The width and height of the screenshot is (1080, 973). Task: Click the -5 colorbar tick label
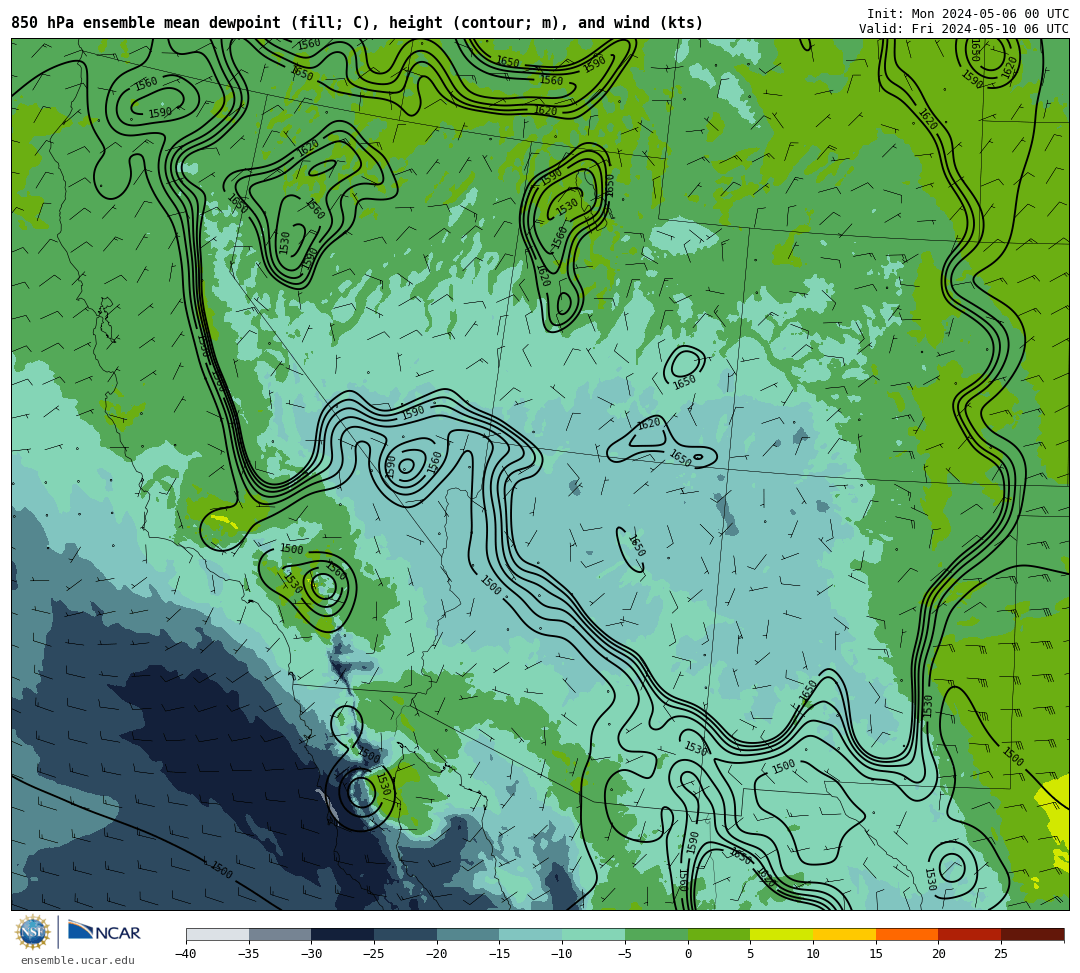[x=624, y=954]
